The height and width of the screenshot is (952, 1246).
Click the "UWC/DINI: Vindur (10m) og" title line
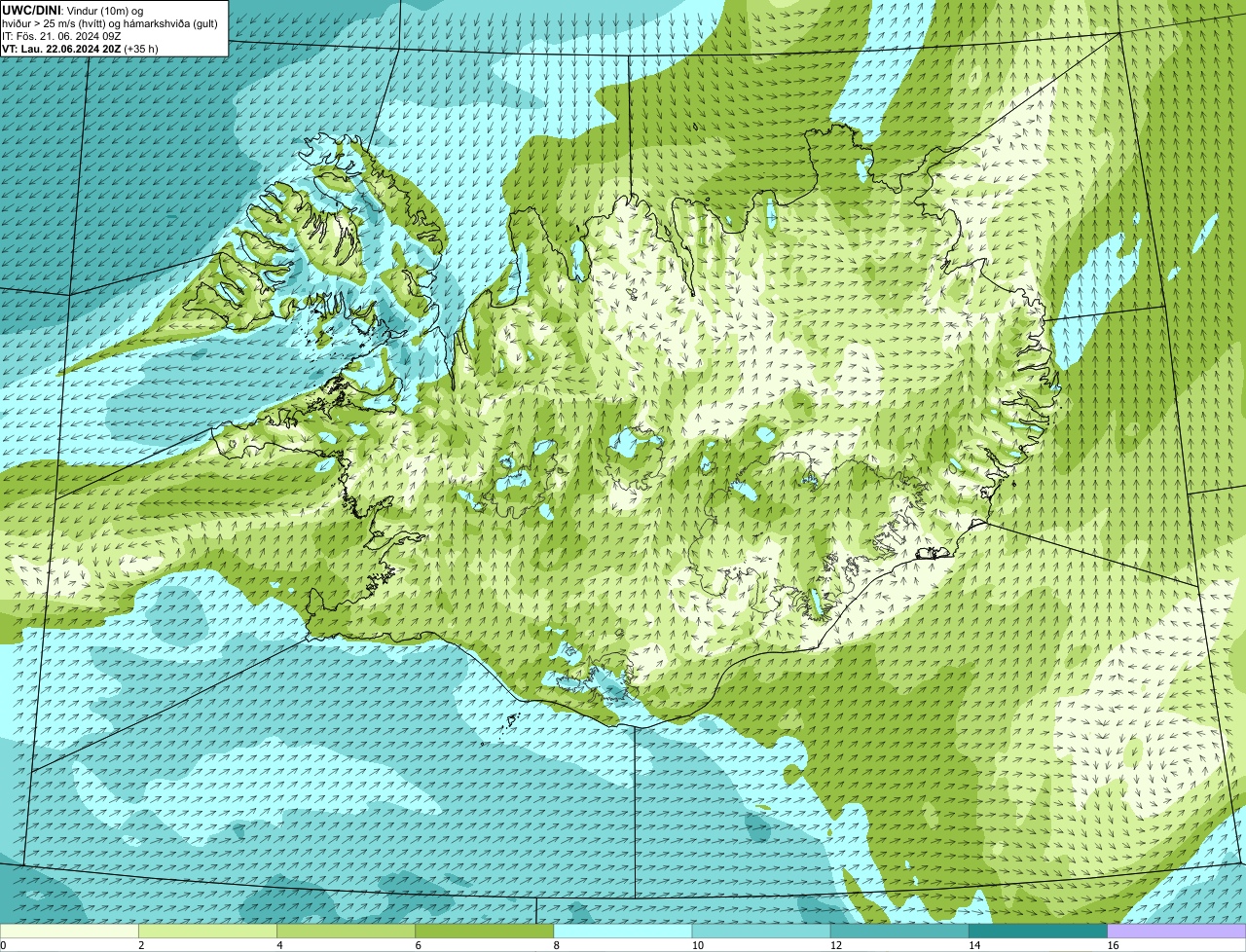point(73,10)
